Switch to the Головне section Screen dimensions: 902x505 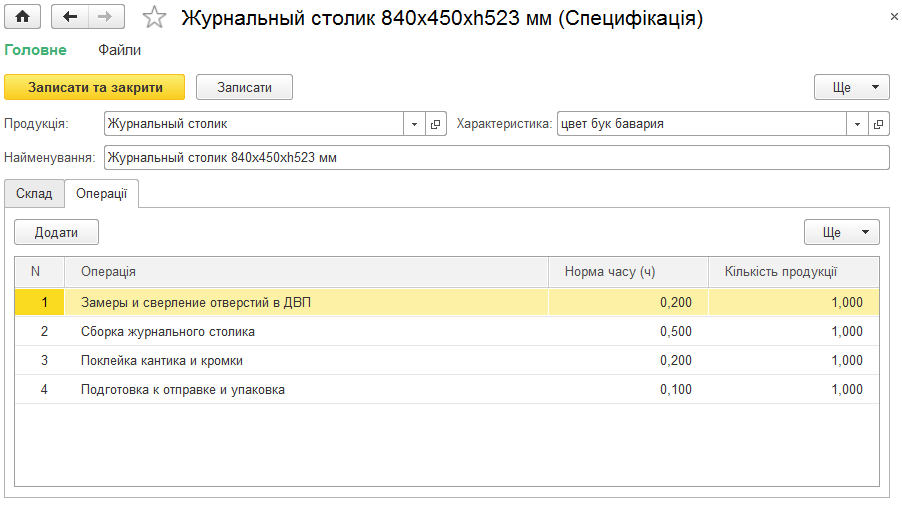click(35, 50)
